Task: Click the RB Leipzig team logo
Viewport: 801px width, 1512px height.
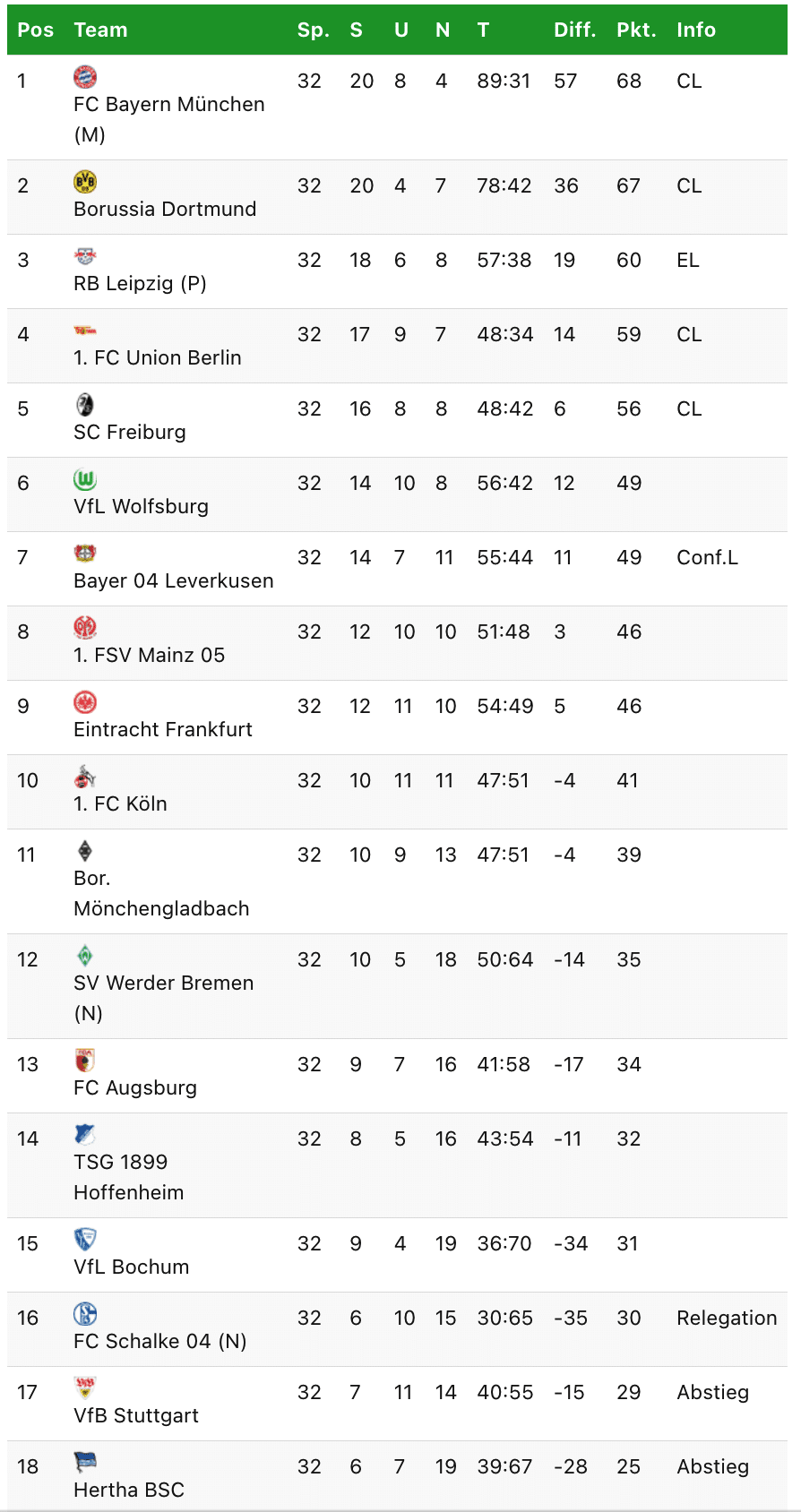Action: click(x=85, y=256)
